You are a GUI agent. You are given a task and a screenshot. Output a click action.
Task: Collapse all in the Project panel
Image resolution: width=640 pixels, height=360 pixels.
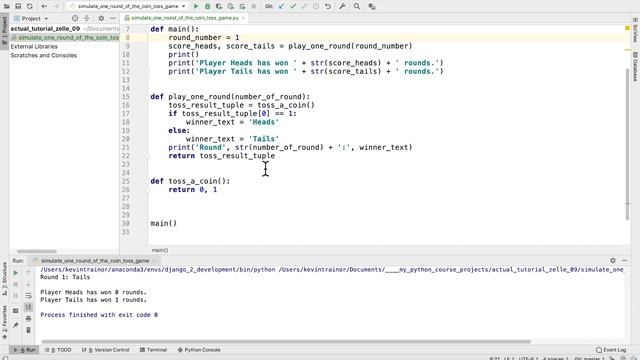tap(87, 18)
